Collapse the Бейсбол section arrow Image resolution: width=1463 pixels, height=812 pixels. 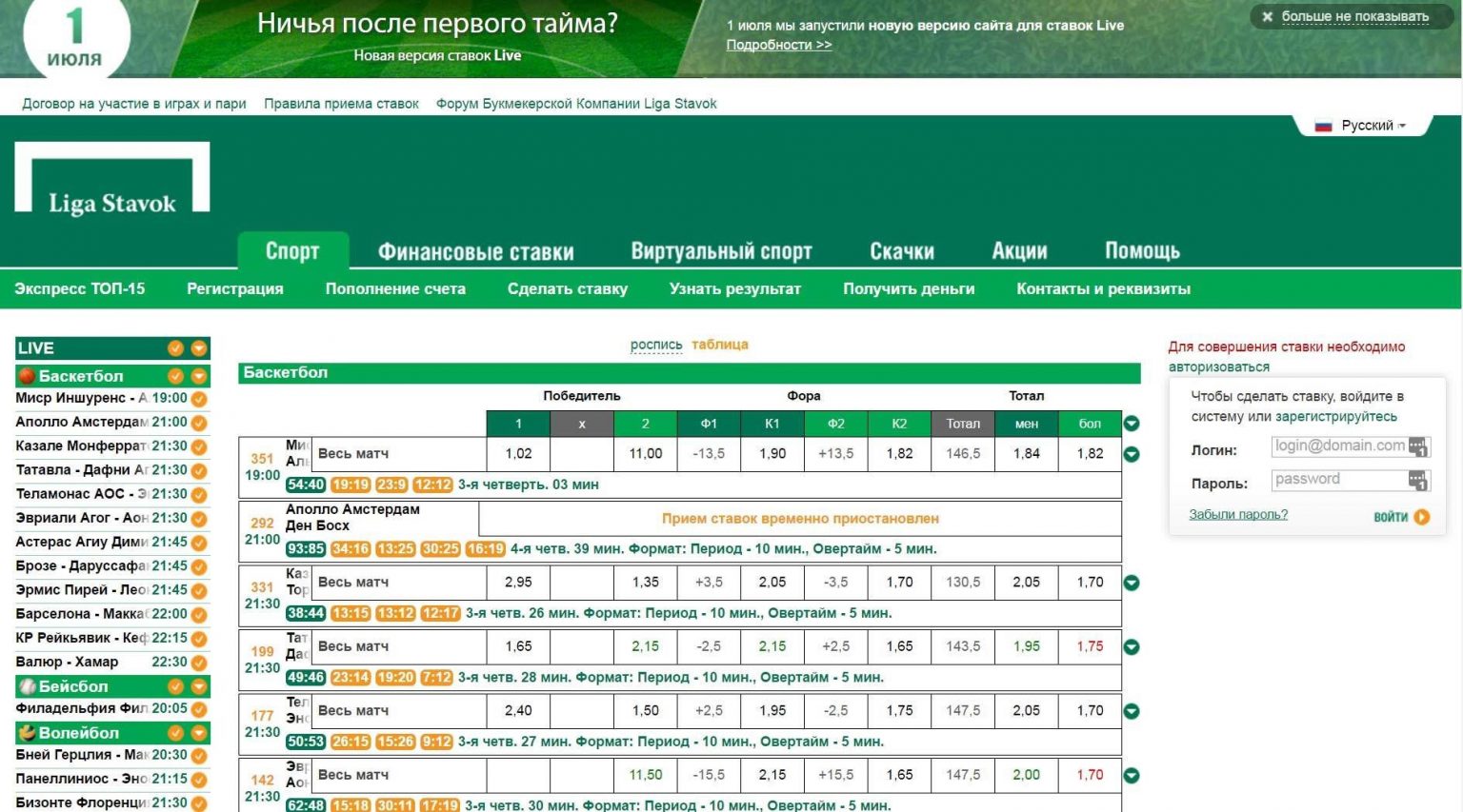tap(199, 686)
